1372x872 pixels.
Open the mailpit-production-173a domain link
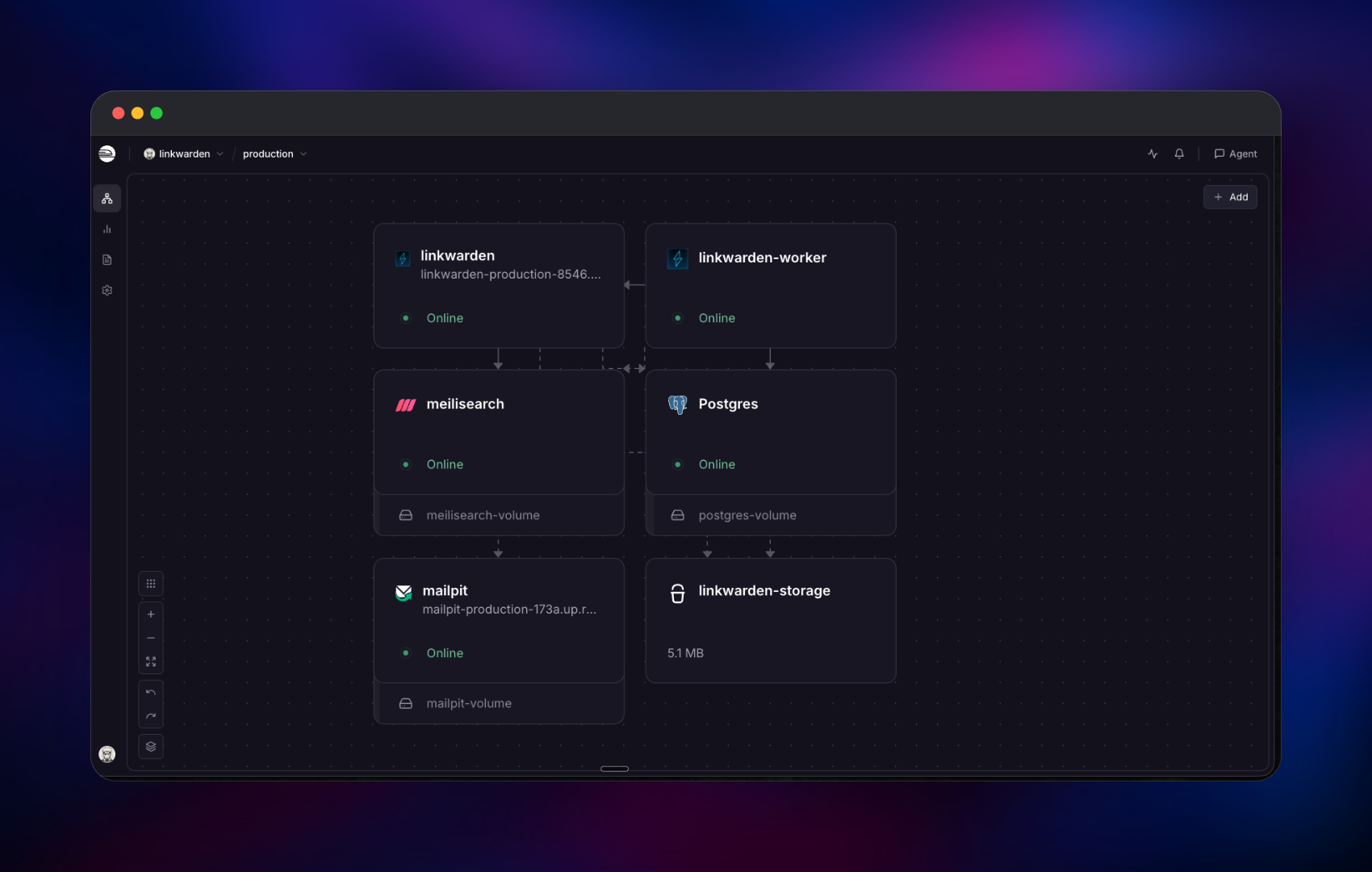pos(509,610)
